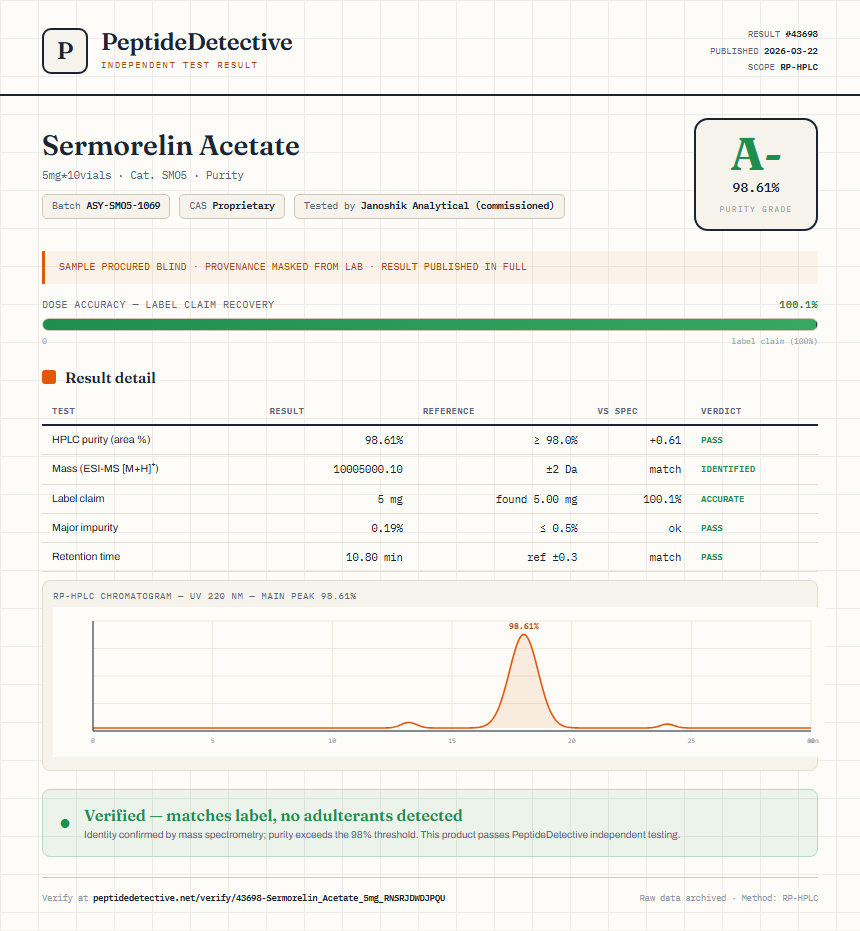860x931 pixels.
Task: Click the PeptideDetective brand name
Action: click(197, 42)
